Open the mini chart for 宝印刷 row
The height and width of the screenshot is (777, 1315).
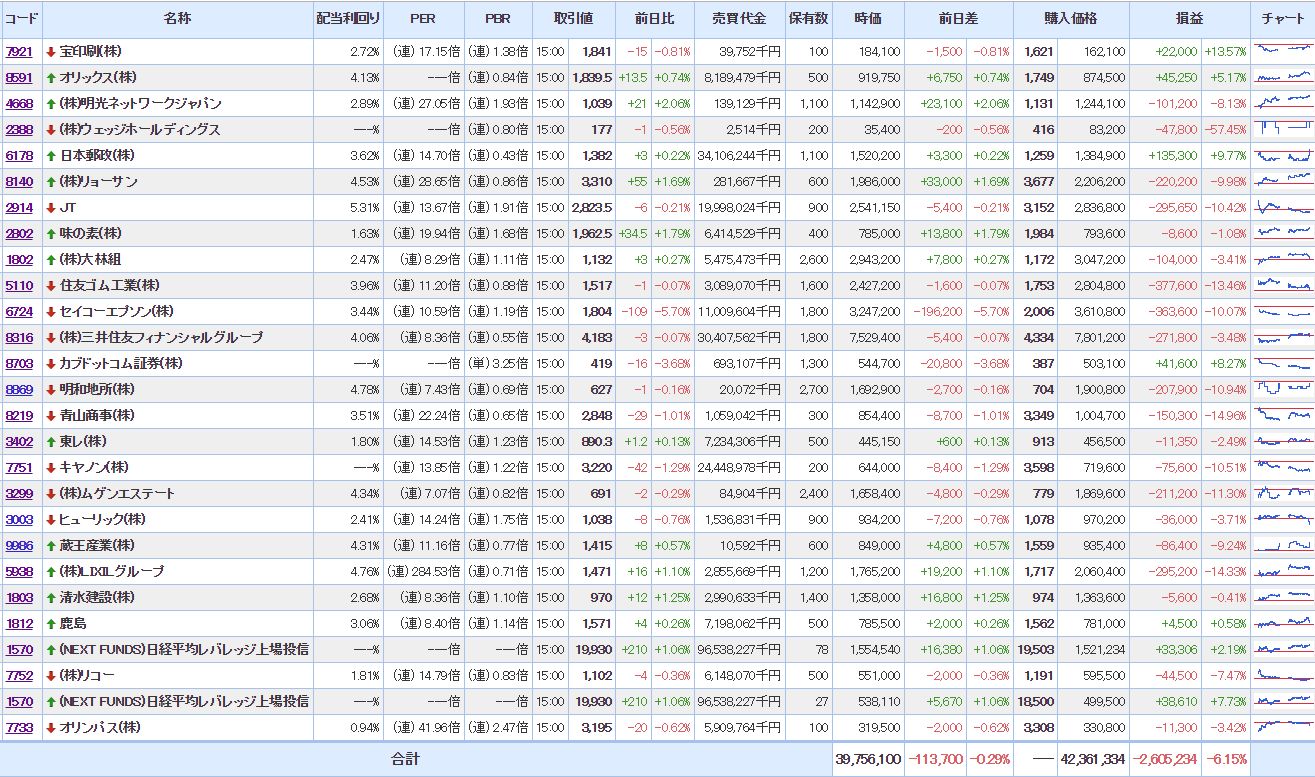click(x=1282, y=51)
